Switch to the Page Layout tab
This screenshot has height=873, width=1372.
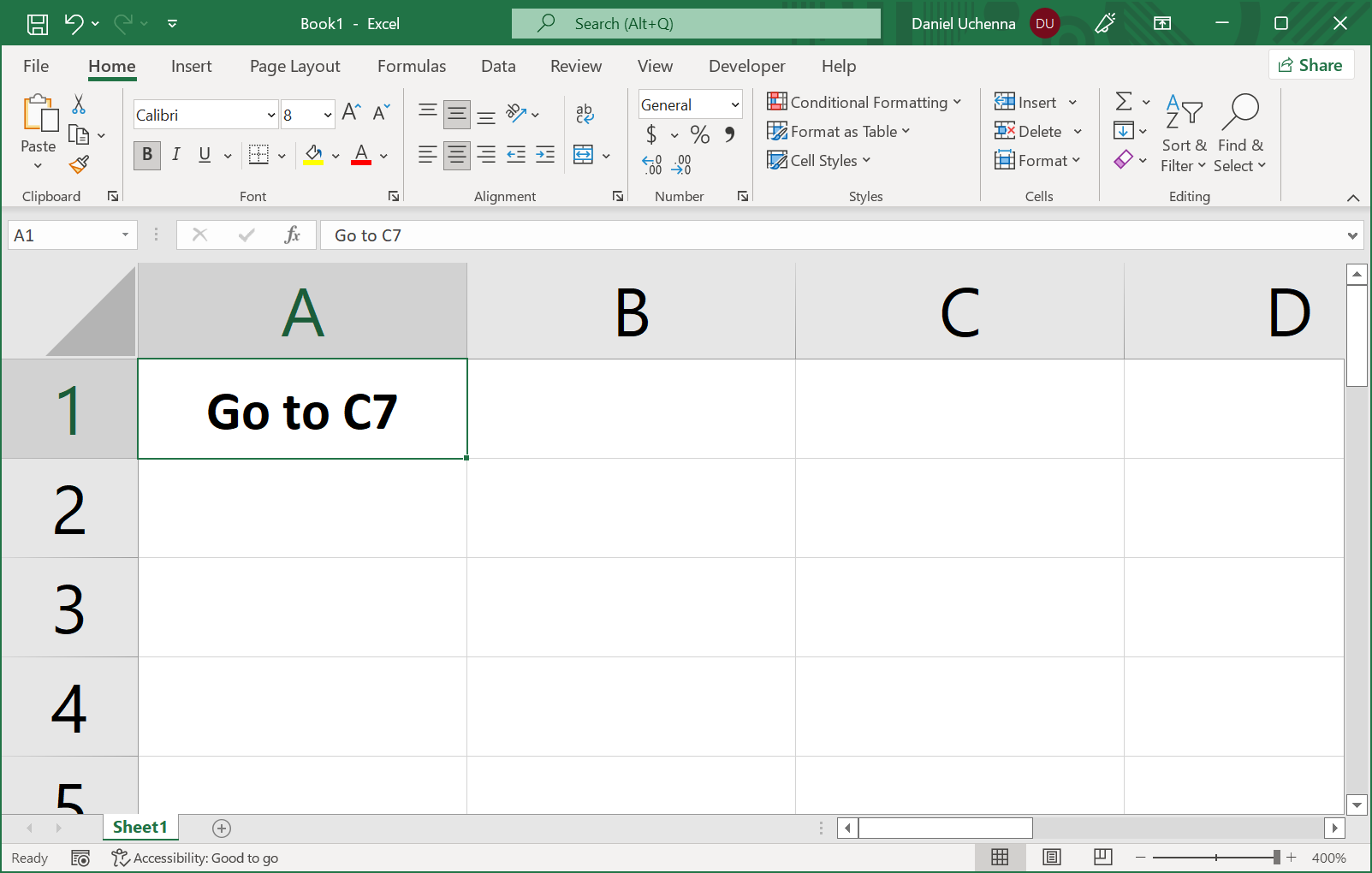tap(294, 66)
